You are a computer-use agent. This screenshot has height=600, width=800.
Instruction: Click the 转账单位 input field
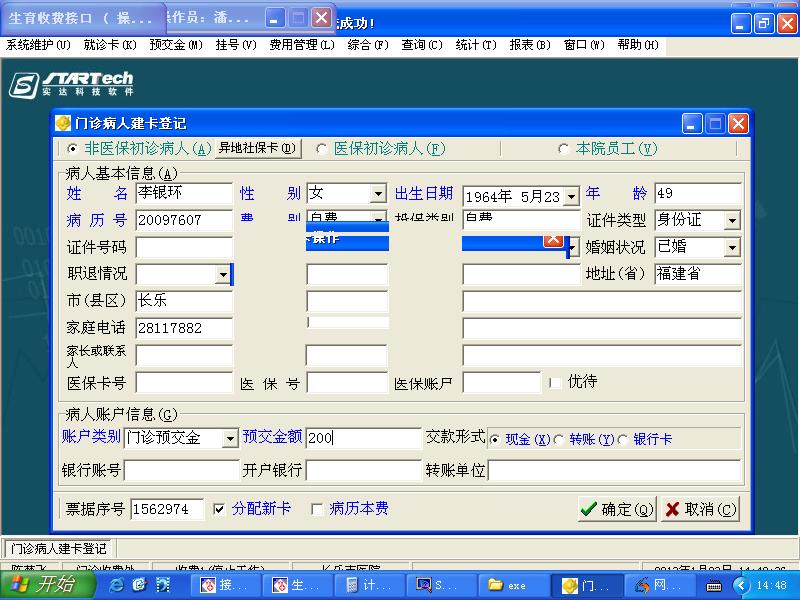coord(614,470)
